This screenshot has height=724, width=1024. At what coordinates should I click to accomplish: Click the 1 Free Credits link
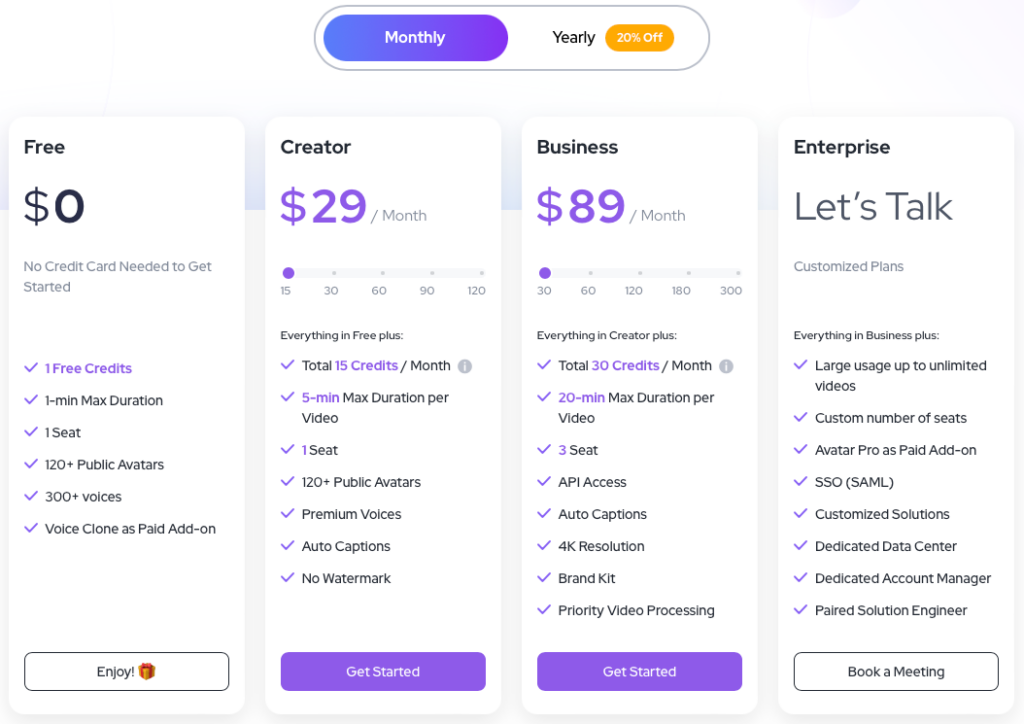(x=88, y=368)
